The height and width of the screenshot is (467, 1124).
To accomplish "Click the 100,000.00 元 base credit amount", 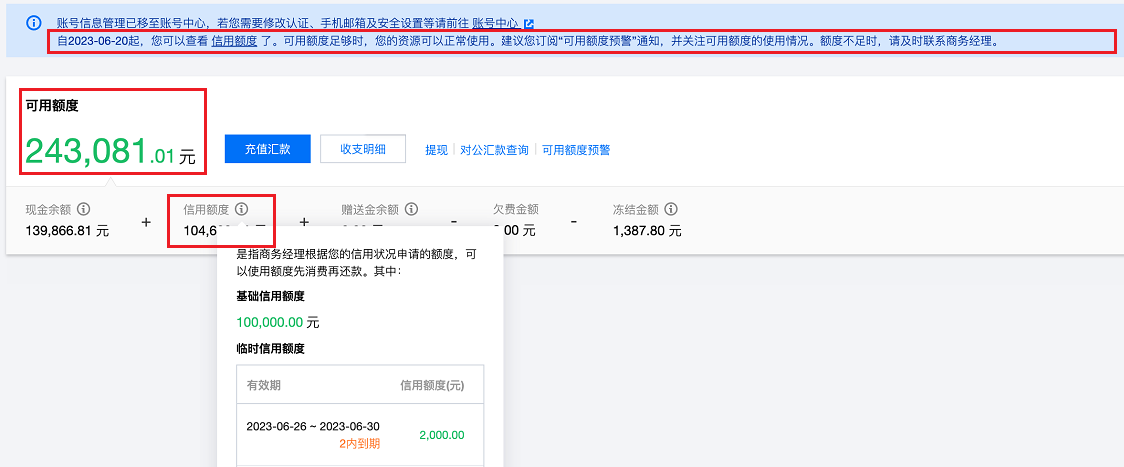I will [x=278, y=323].
